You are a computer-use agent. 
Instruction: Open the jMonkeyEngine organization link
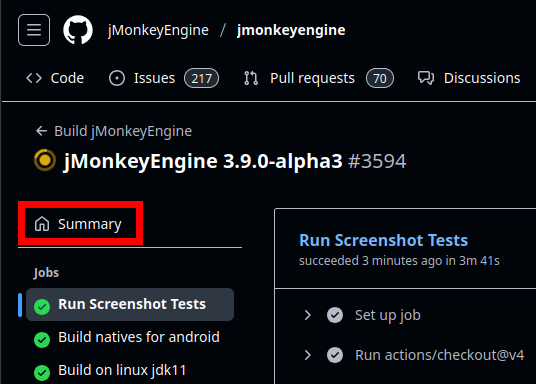[x=158, y=30]
